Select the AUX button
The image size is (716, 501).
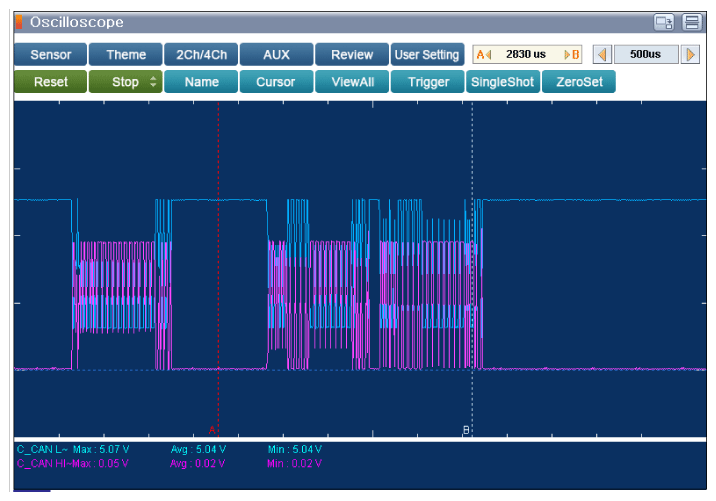[x=276, y=55]
